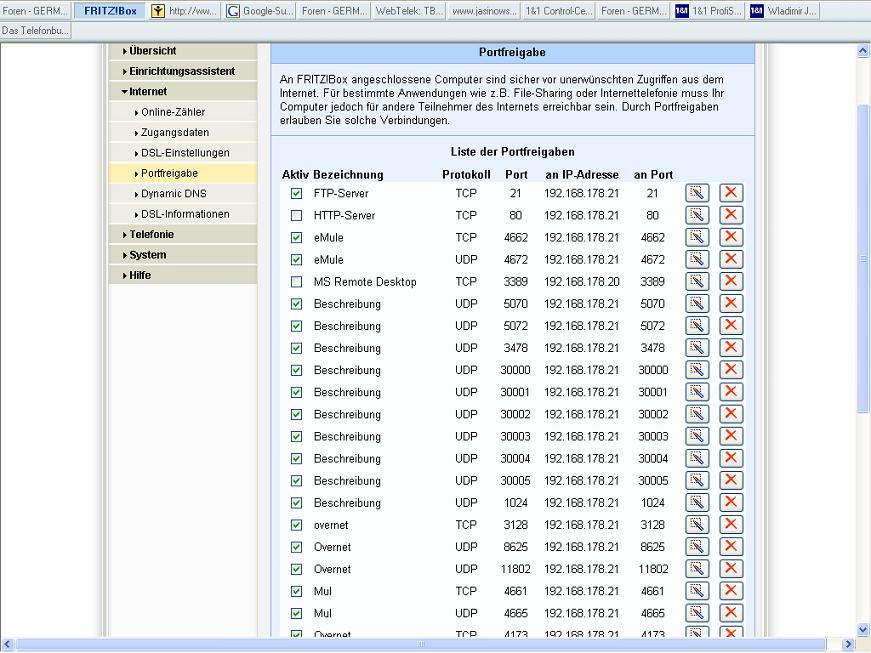Uncheck the port 5070 Aktiv checkbox

[297, 304]
